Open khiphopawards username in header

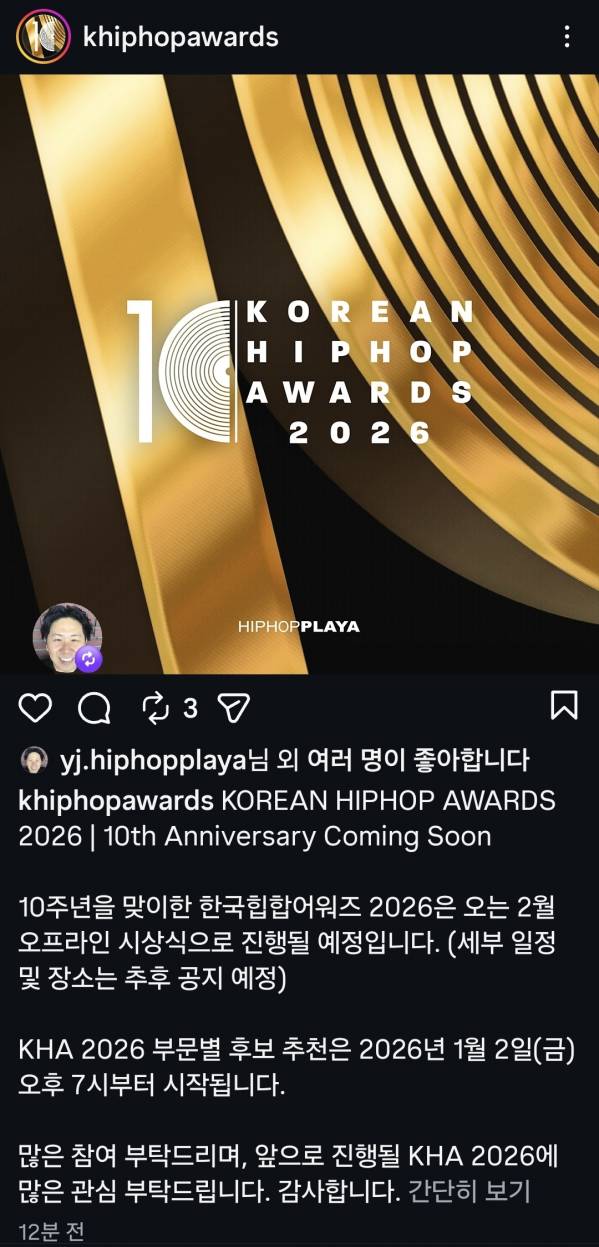(x=181, y=37)
